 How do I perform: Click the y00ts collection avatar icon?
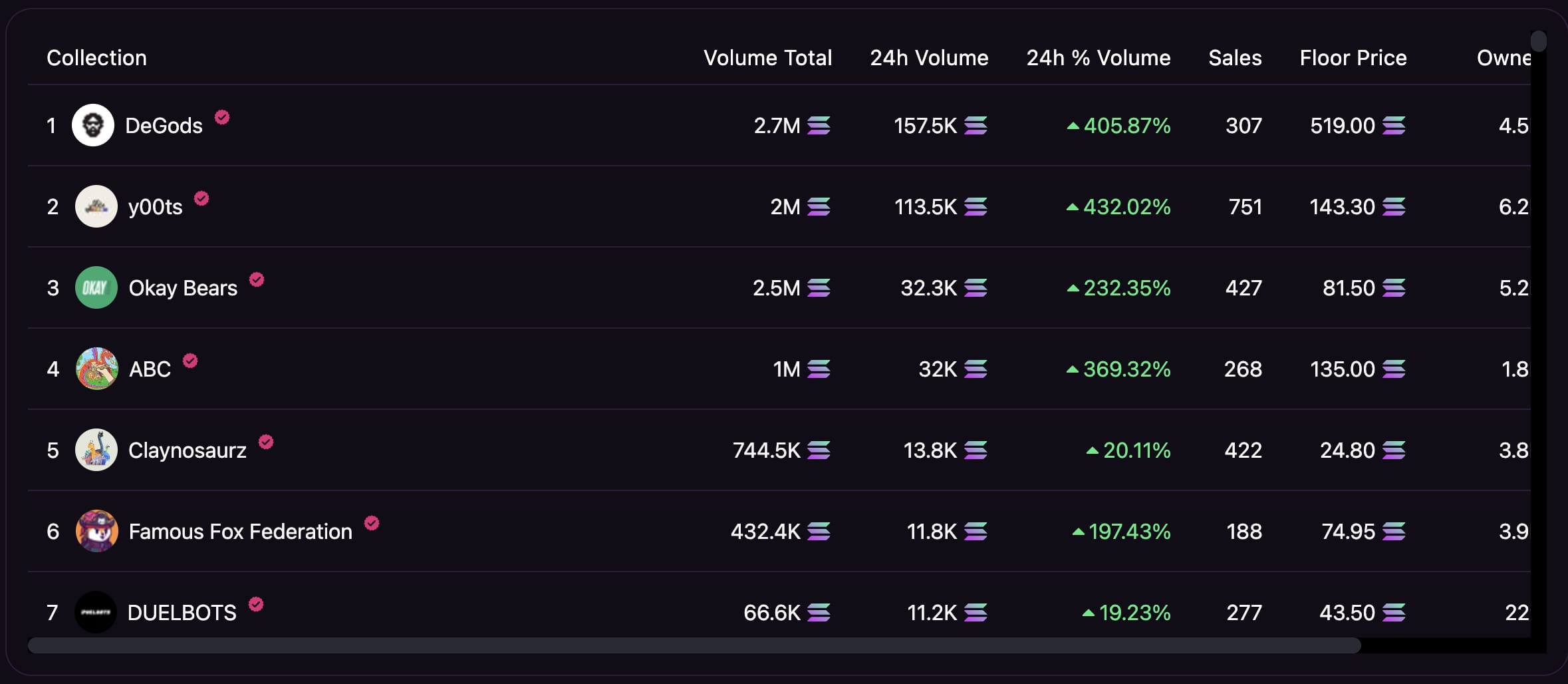[x=96, y=206]
